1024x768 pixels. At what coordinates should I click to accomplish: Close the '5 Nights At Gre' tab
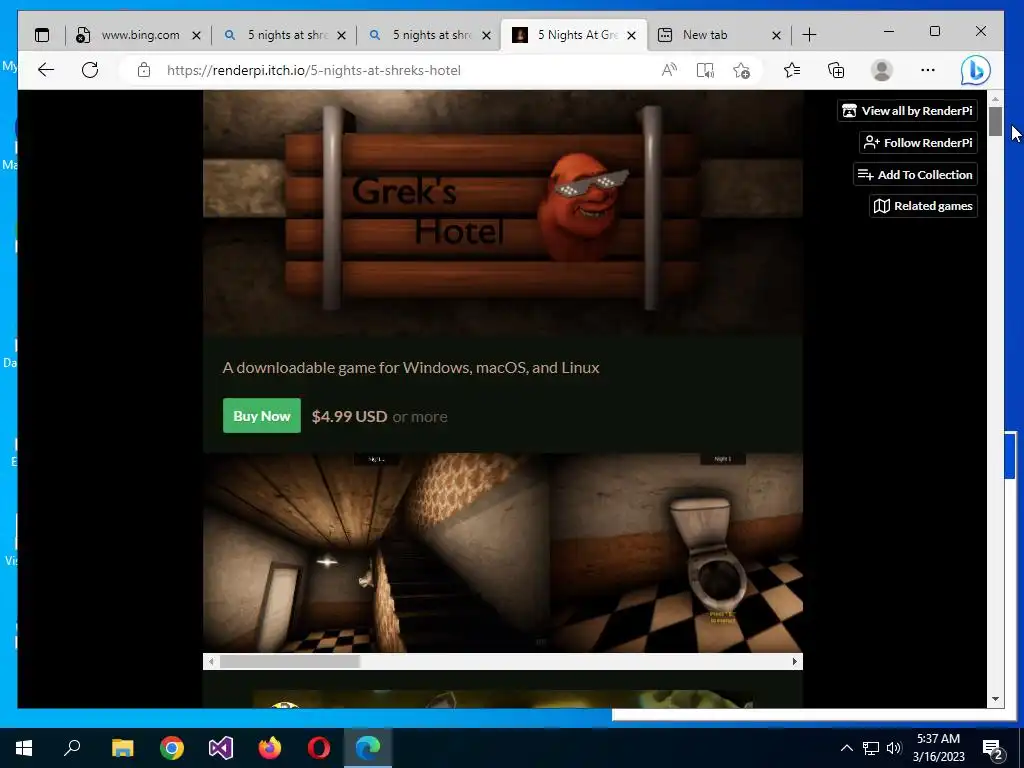click(x=631, y=35)
